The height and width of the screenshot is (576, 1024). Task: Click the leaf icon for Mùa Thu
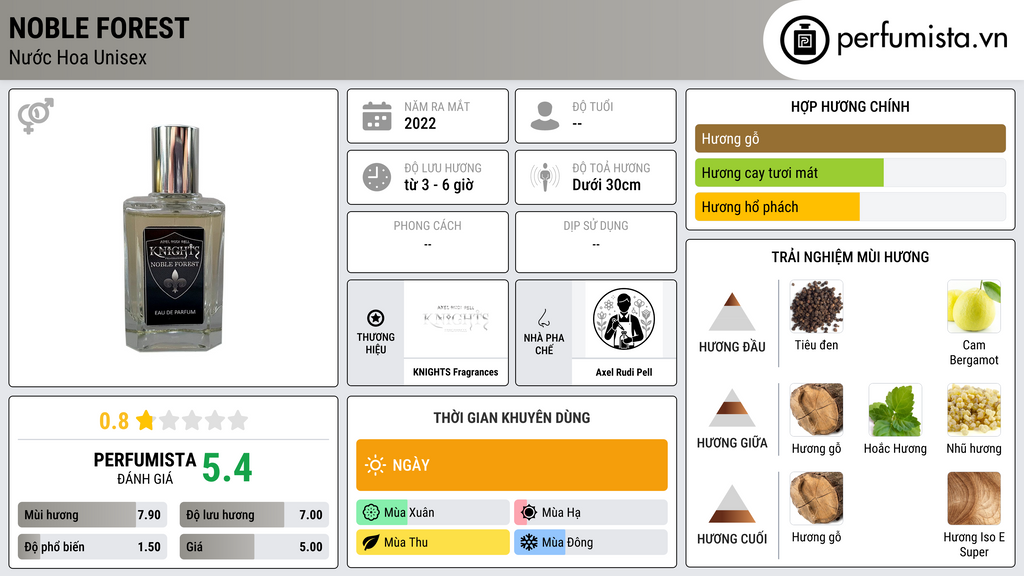pos(371,542)
